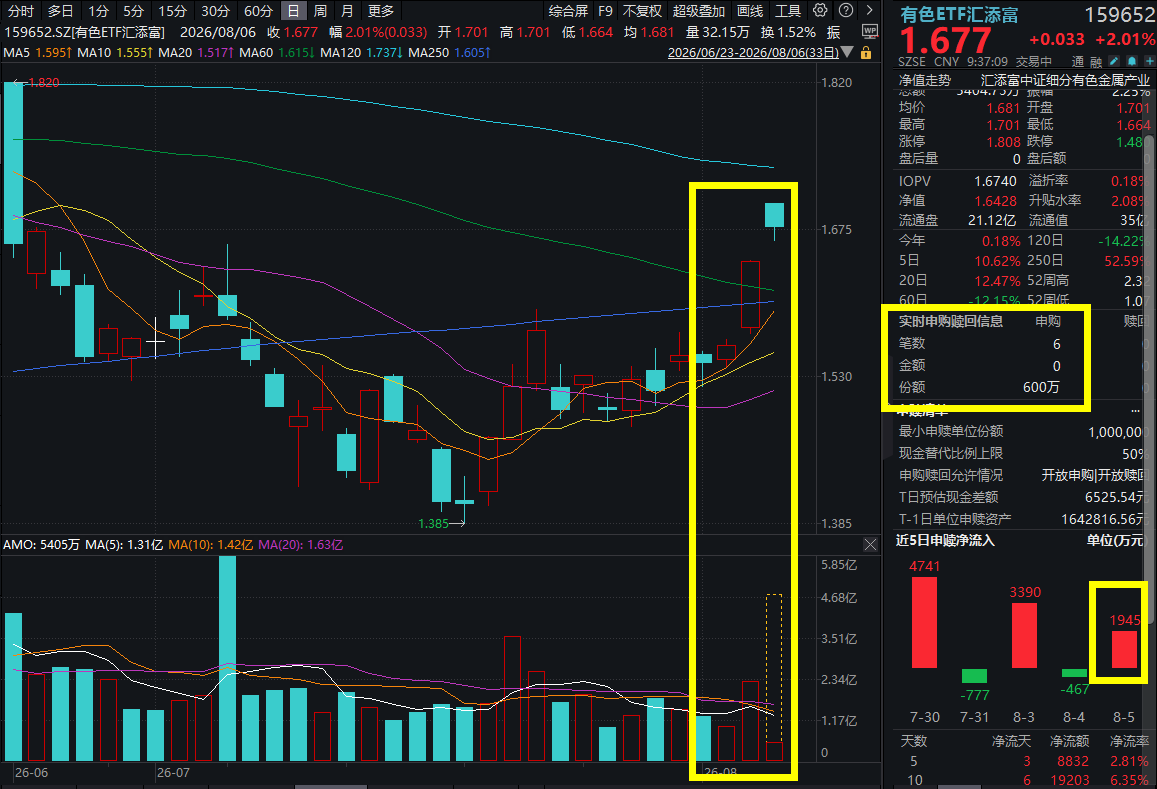Close the AMO volume indicator panel

click(x=870, y=545)
